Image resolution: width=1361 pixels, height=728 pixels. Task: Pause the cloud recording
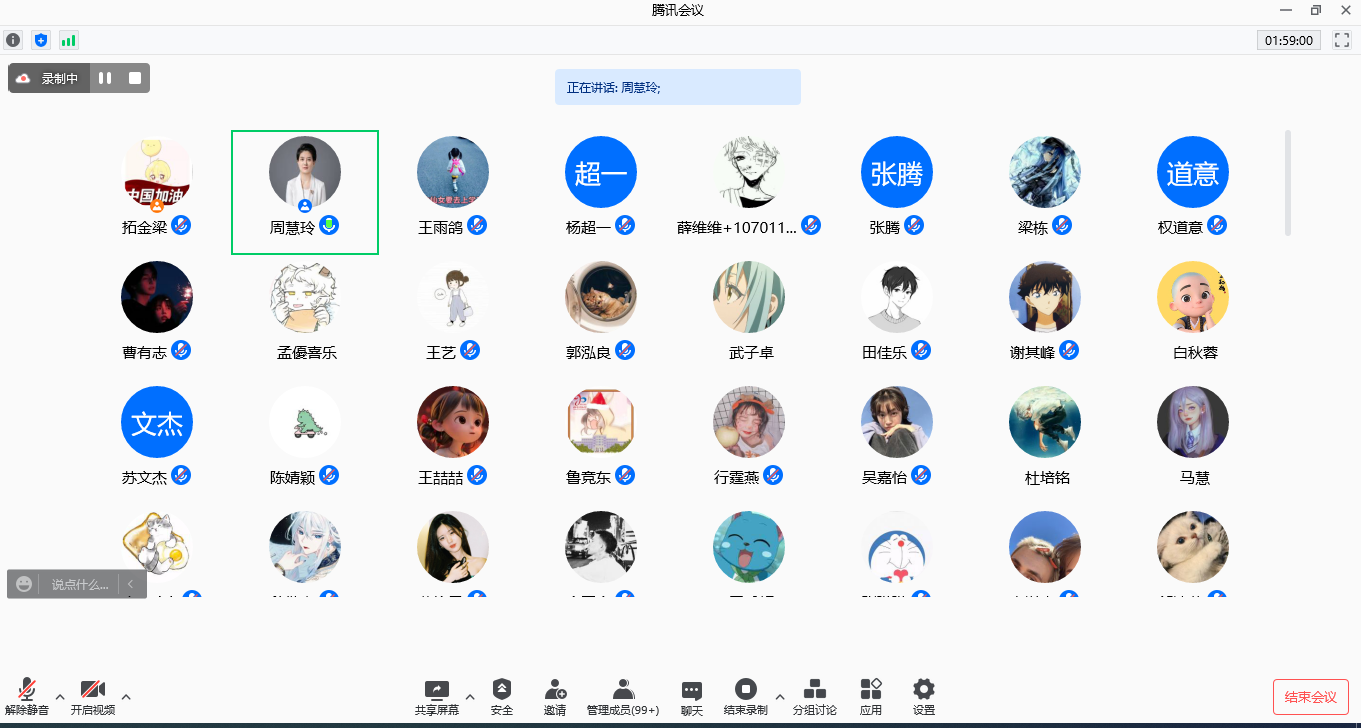(105, 78)
